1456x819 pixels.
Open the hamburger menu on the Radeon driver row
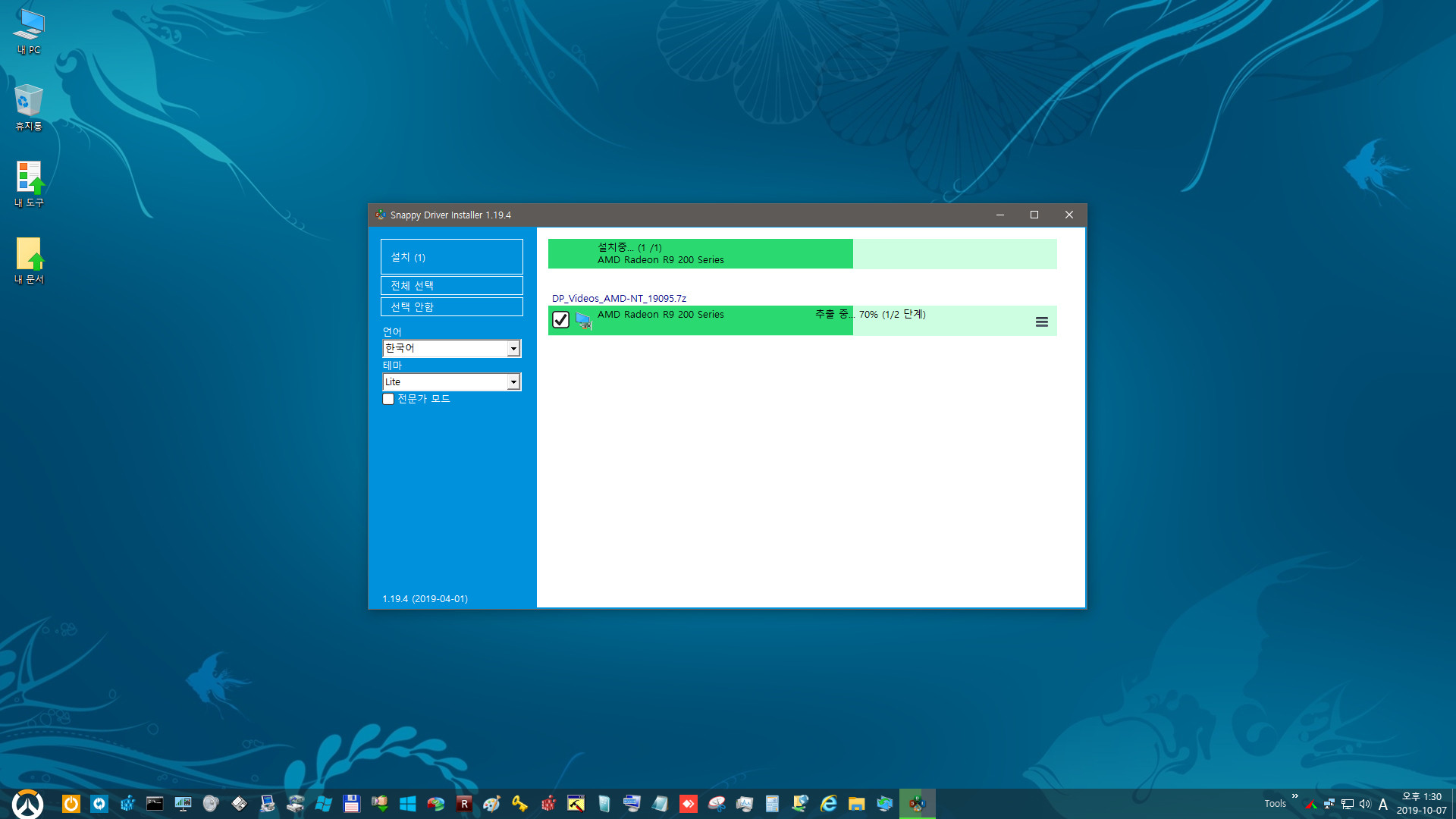coord(1041,322)
